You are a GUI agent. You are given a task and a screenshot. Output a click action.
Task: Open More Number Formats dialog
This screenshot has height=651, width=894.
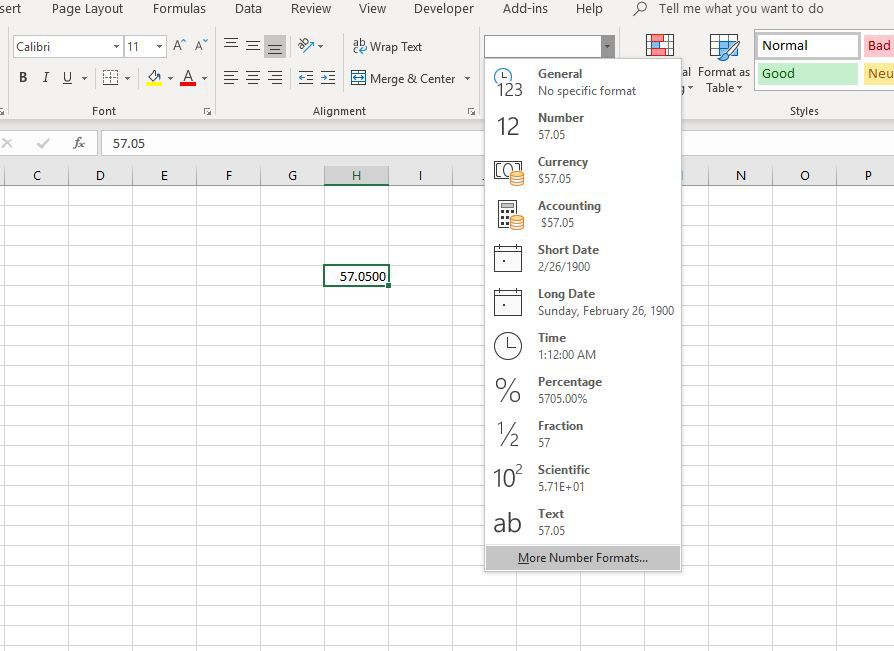pyautogui.click(x=581, y=557)
